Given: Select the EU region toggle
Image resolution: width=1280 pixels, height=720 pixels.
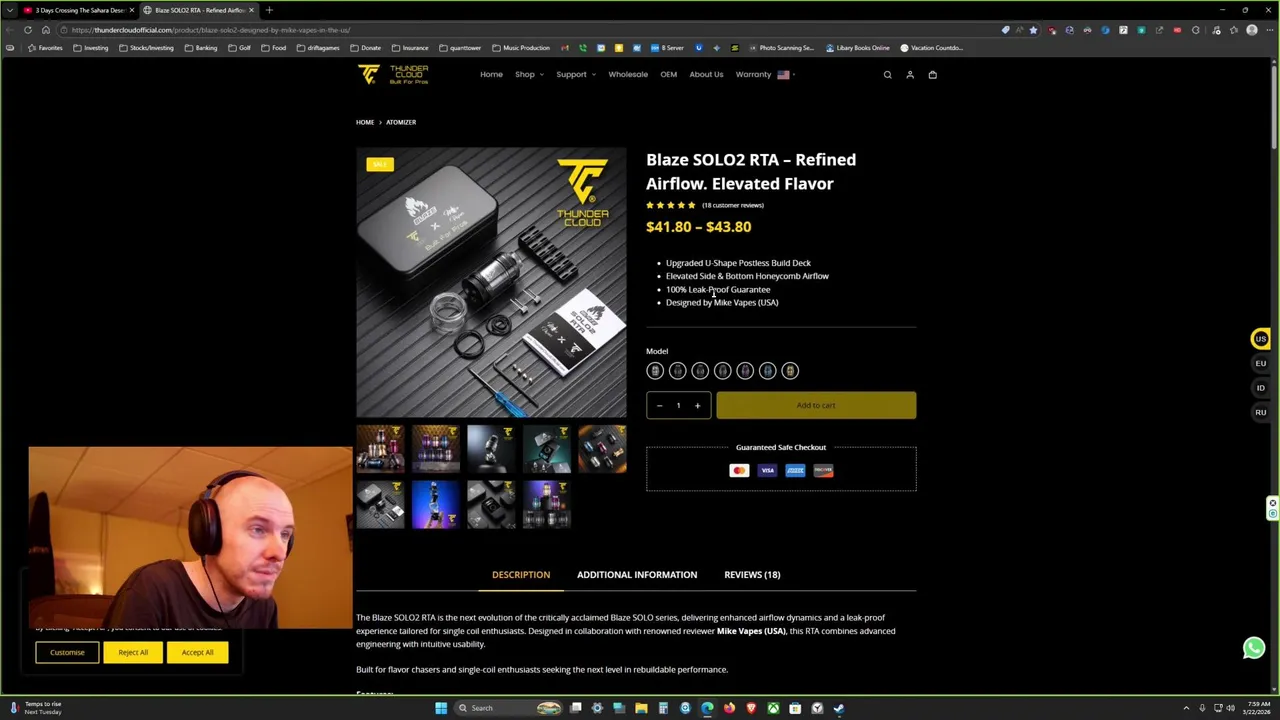Looking at the screenshot, I should (x=1261, y=363).
